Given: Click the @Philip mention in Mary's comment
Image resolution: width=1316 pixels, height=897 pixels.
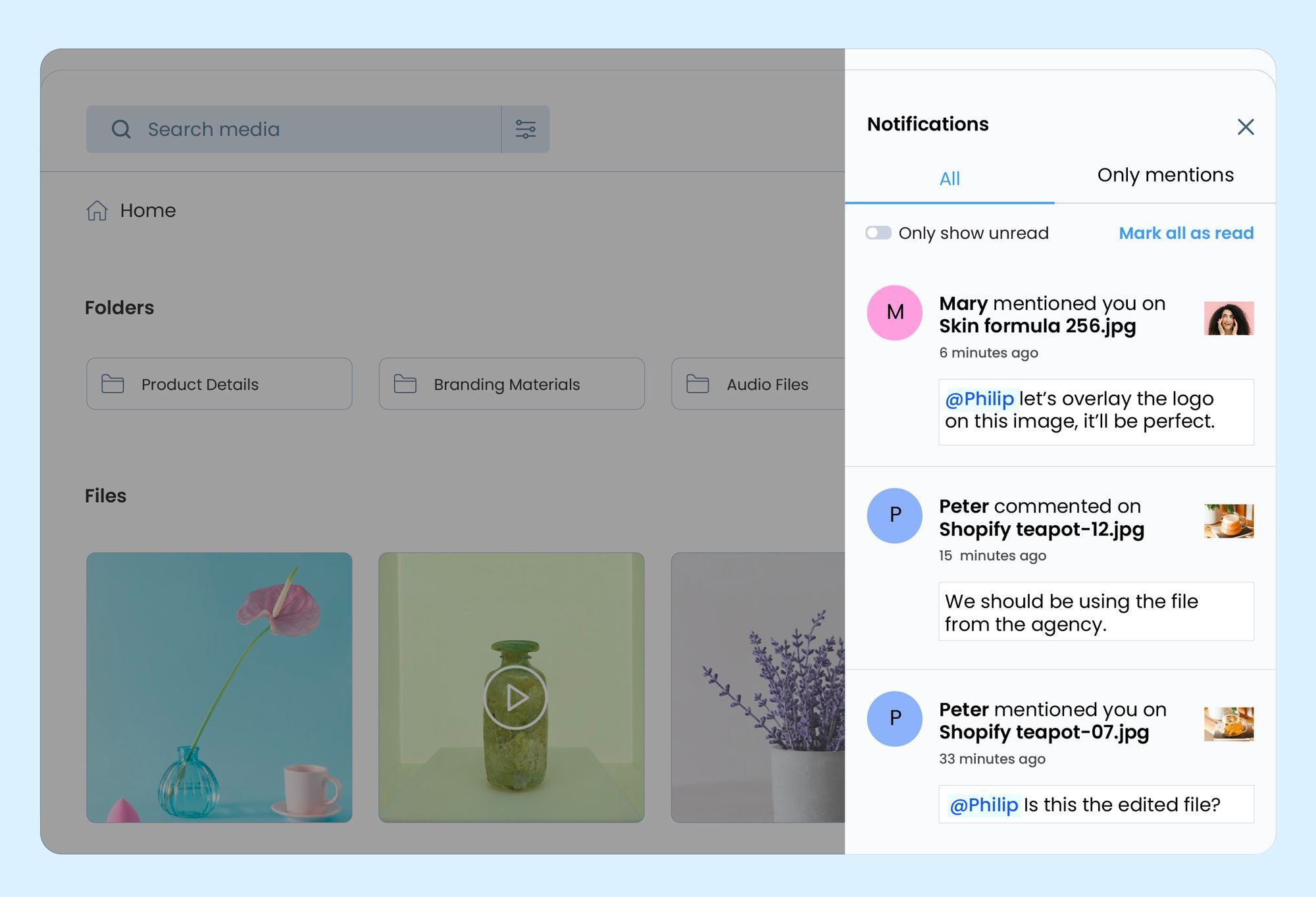Looking at the screenshot, I should [x=979, y=399].
